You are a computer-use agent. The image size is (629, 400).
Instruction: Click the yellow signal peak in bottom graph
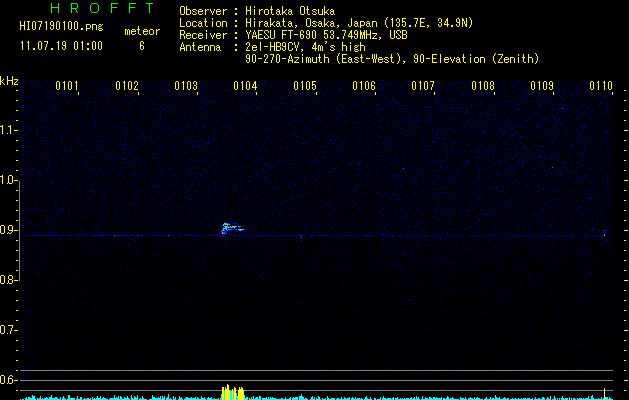pyautogui.click(x=233, y=392)
